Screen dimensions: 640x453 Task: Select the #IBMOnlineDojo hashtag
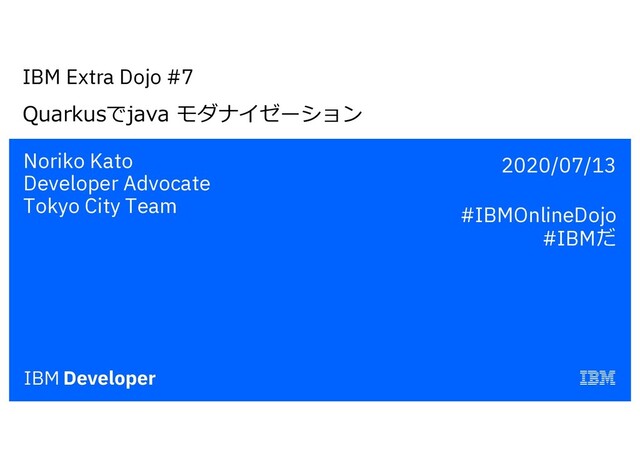pos(538,216)
